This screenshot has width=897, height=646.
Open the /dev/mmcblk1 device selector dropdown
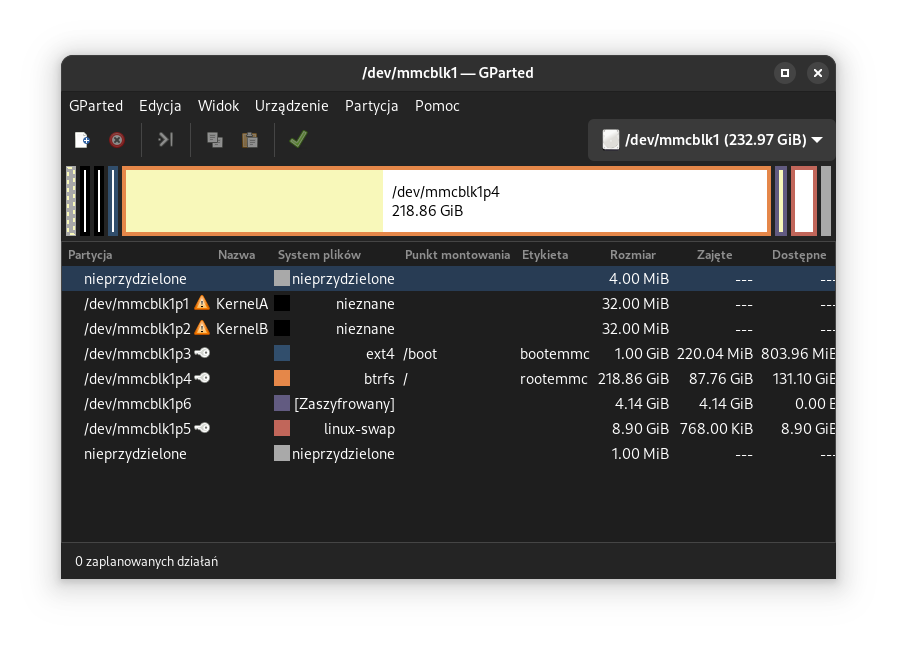click(x=711, y=140)
